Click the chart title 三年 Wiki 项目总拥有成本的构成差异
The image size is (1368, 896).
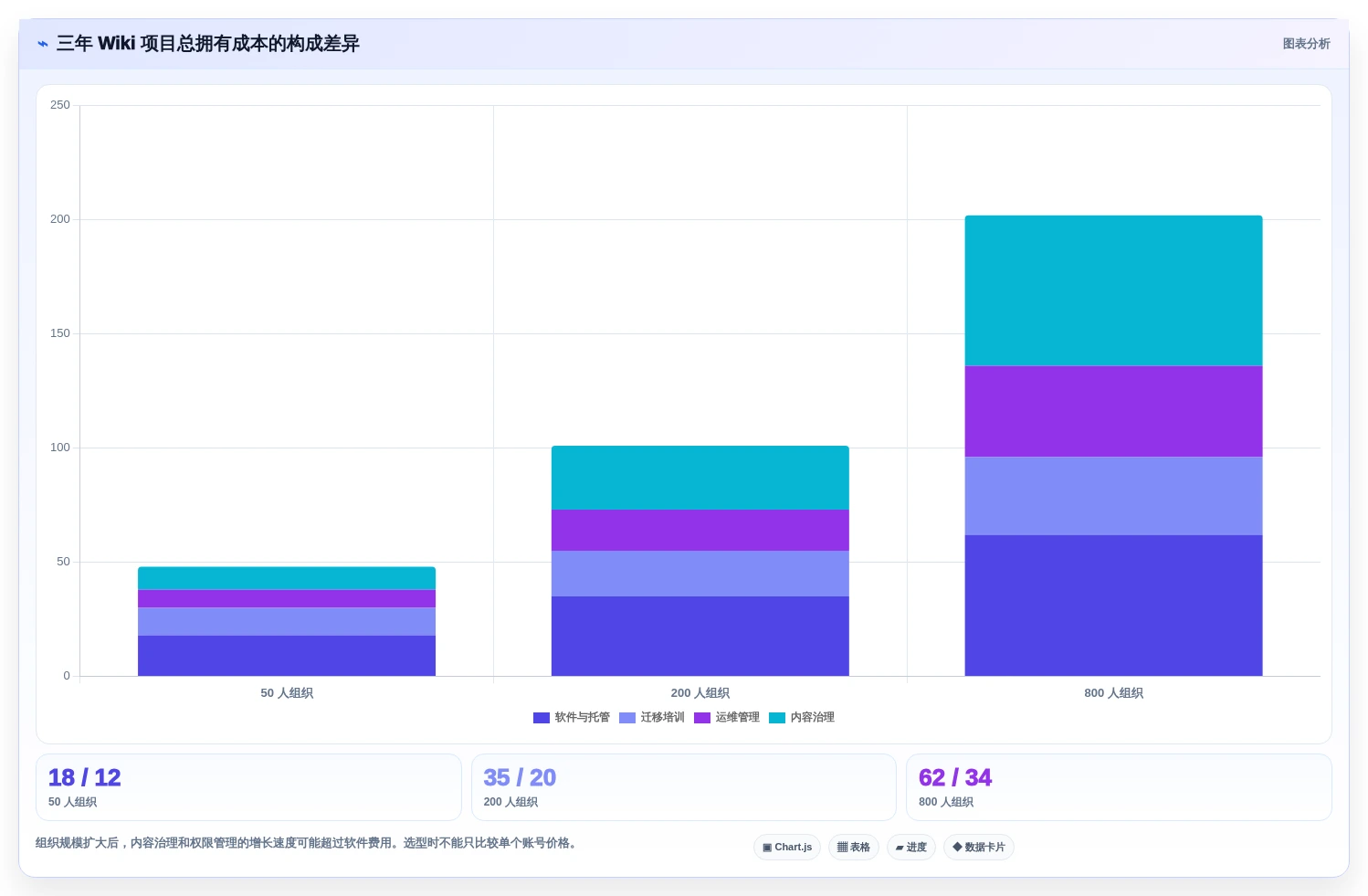click(208, 44)
